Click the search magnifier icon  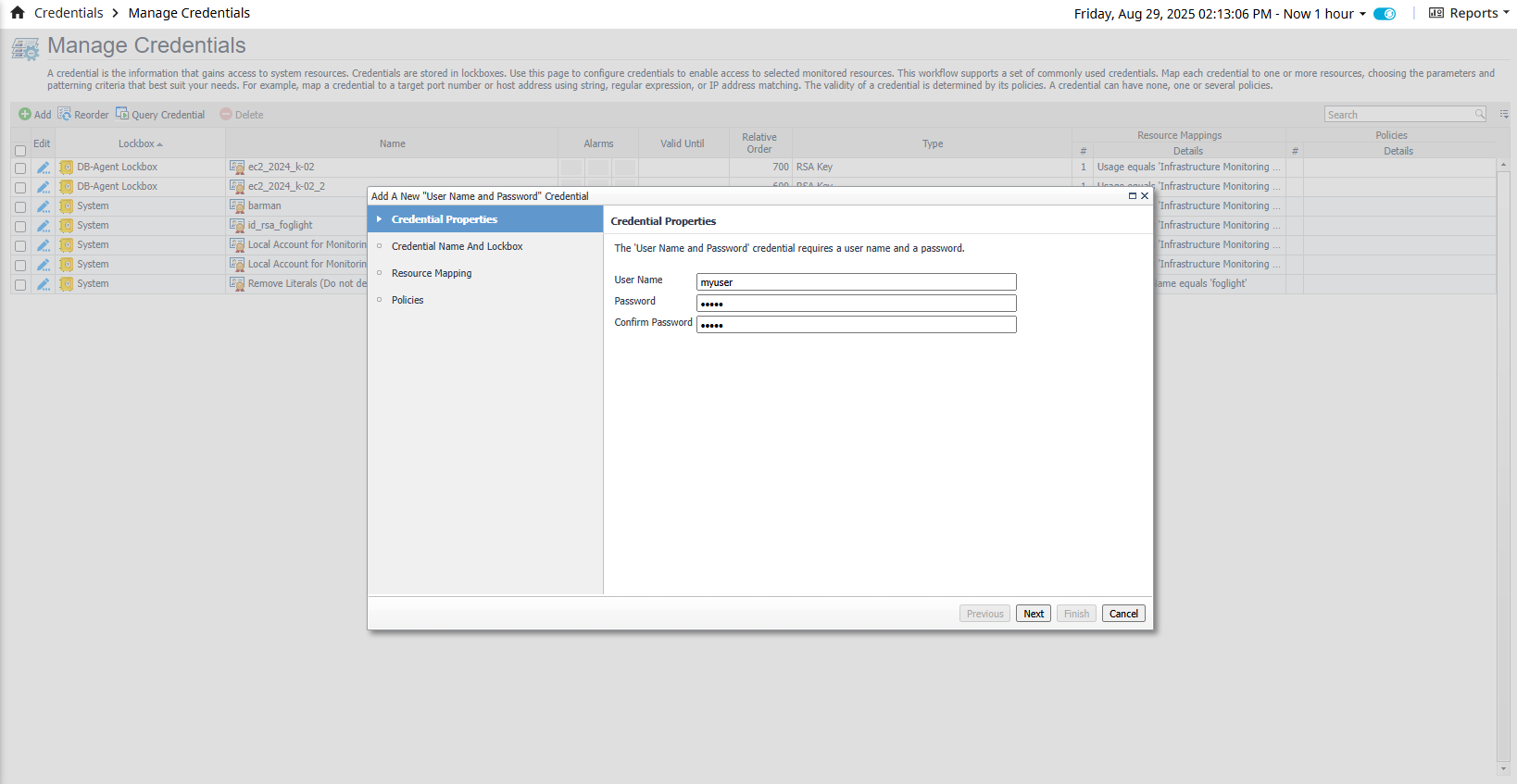1479,115
